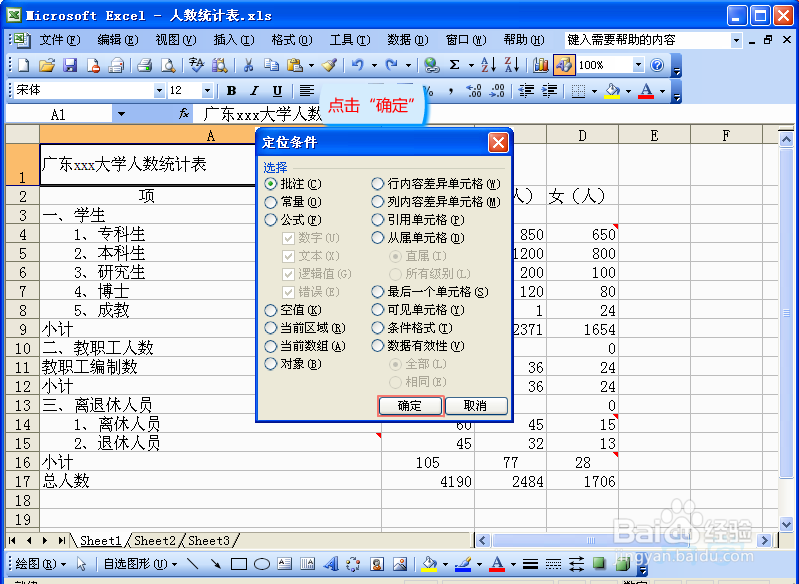Open the 格式 menu
The height and width of the screenshot is (584, 799).
click(x=291, y=40)
